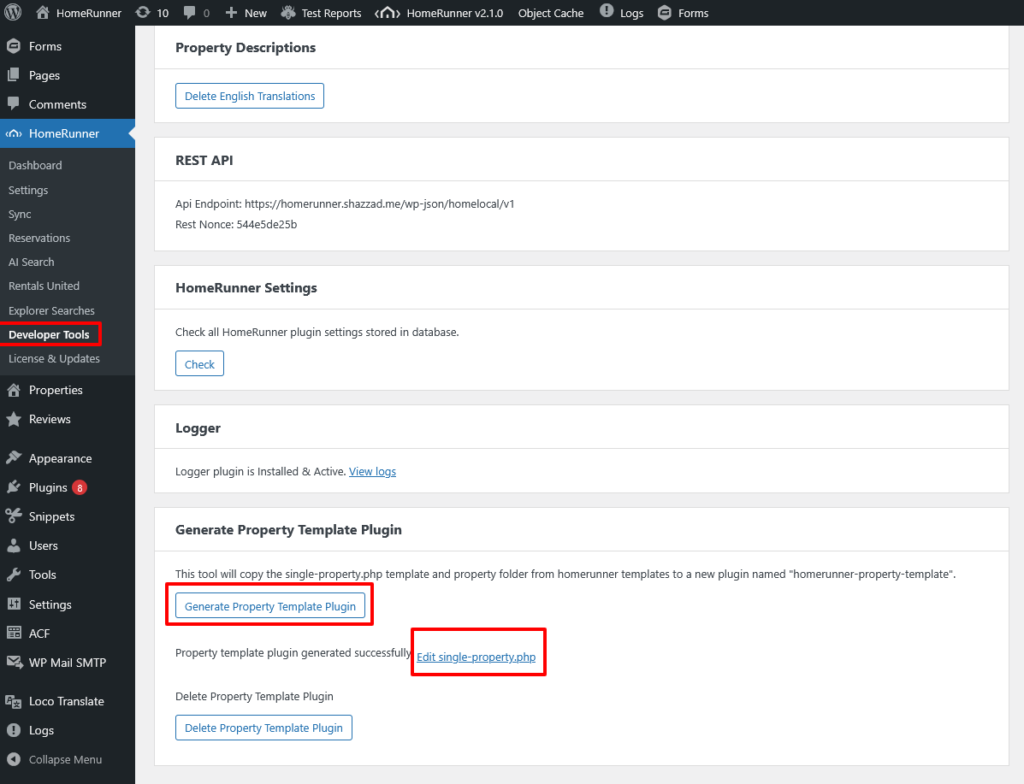This screenshot has height=784, width=1024.
Task: Open the updates icon showing 10
Action: 143,13
